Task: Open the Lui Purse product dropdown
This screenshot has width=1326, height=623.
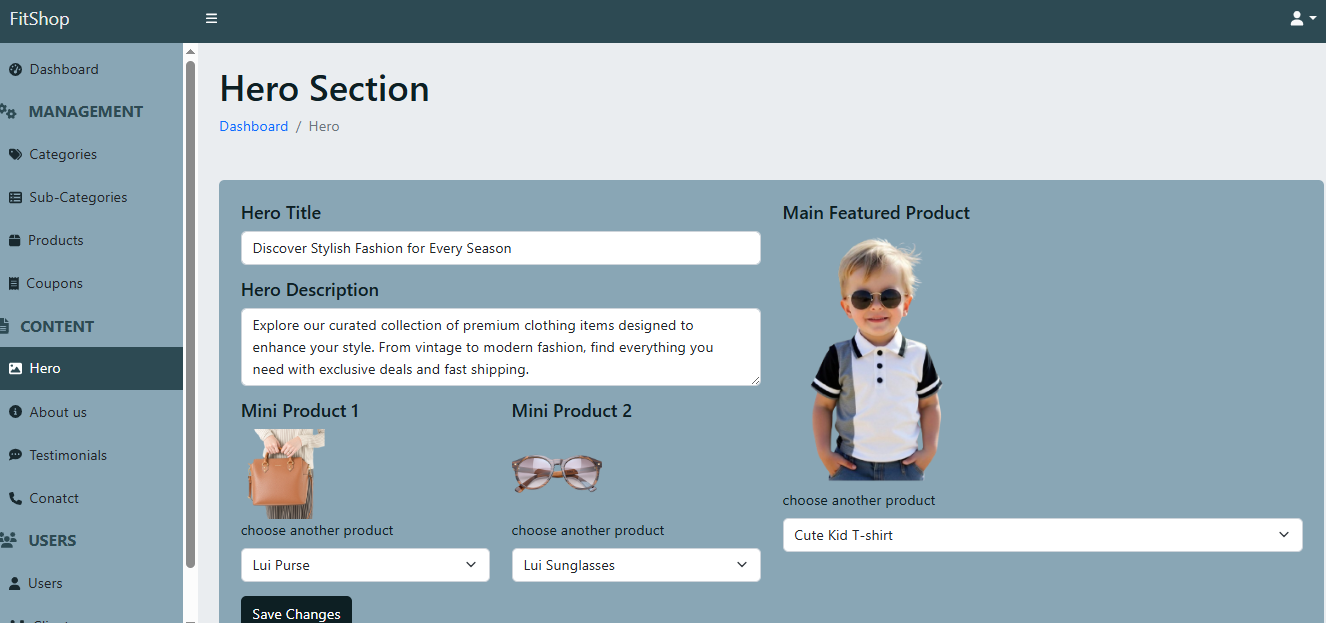Action: pos(365,565)
